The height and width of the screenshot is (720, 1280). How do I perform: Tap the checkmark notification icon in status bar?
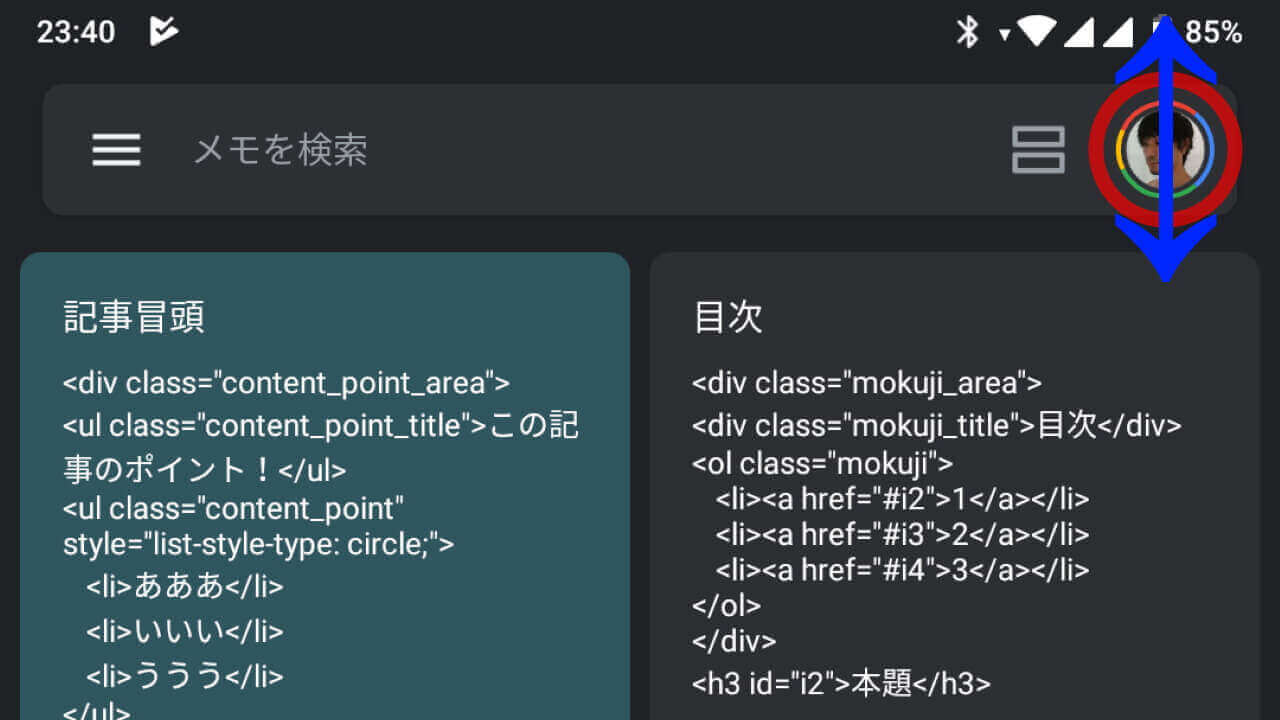[x=163, y=32]
